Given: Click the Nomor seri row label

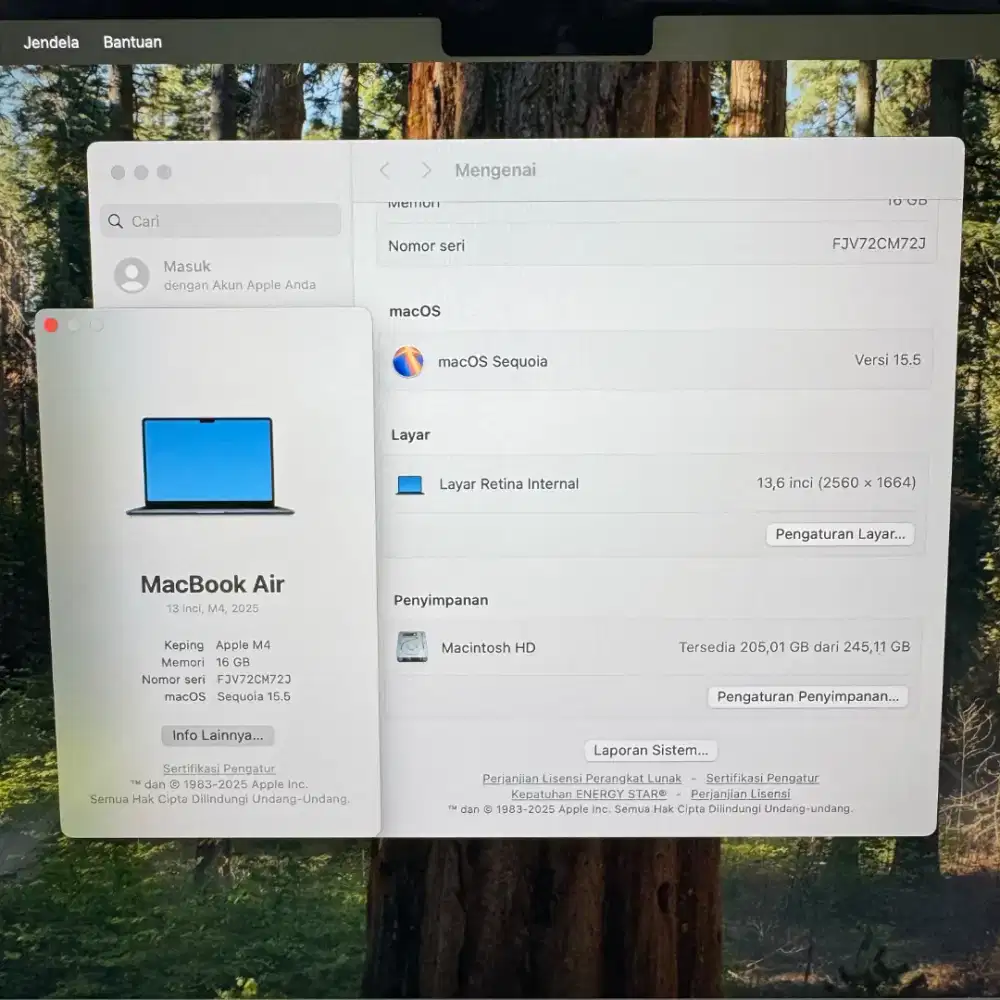Looking at the screenshot, I should pos(426,246).
